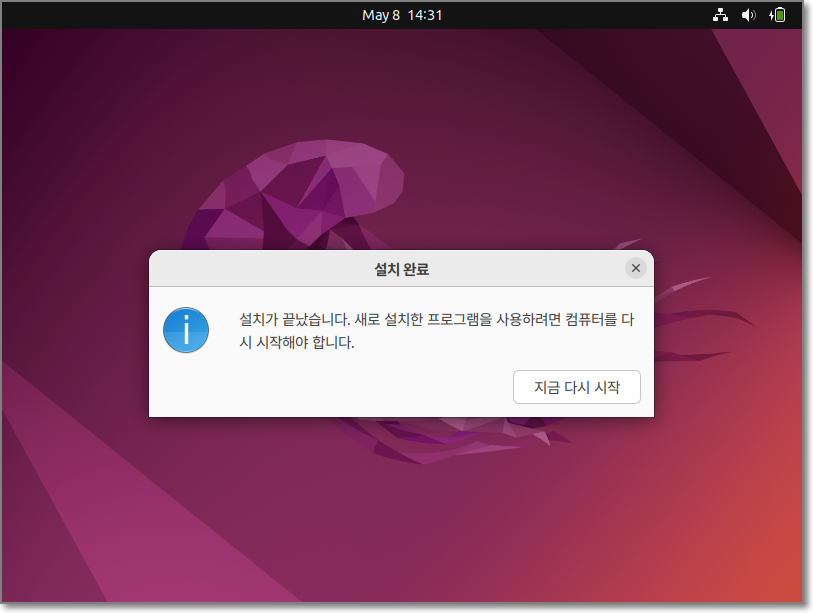Viewport: 813px width, 613px height.
Task: Open the wired network status icon
Action: pyautogui.click(x=720, y=15)
